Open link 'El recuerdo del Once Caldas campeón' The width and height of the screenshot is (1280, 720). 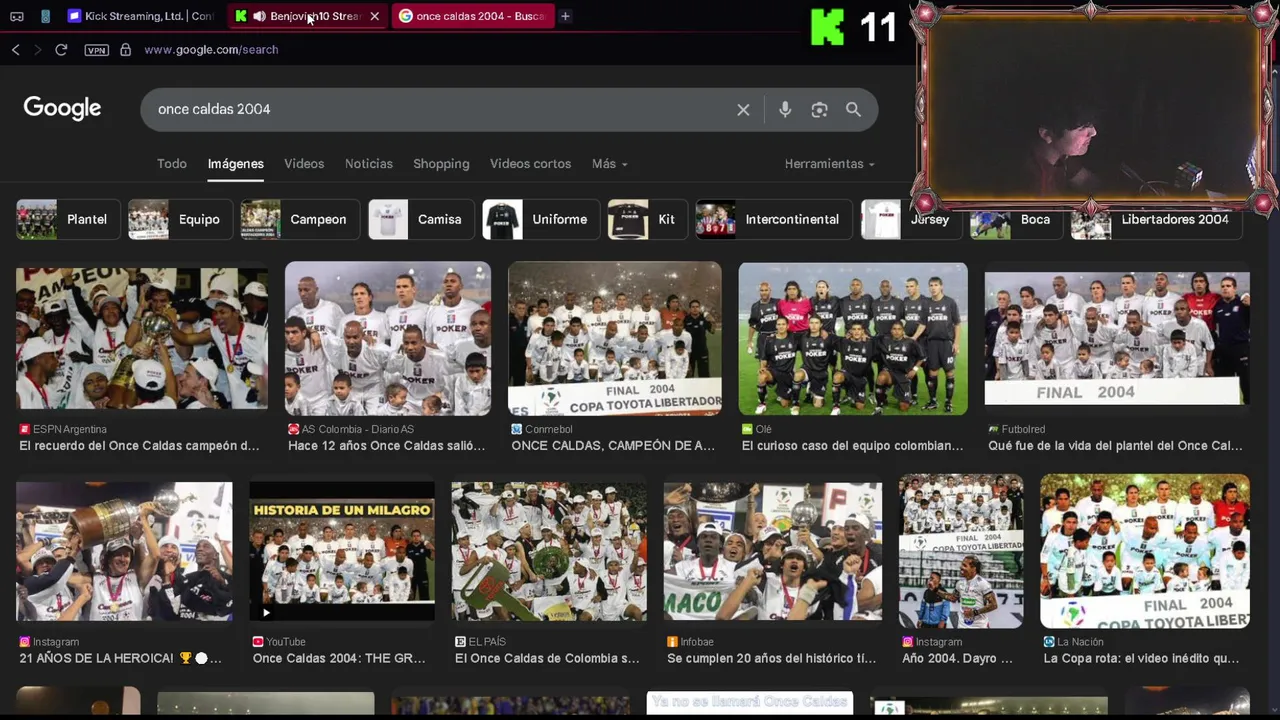[139, 446]
